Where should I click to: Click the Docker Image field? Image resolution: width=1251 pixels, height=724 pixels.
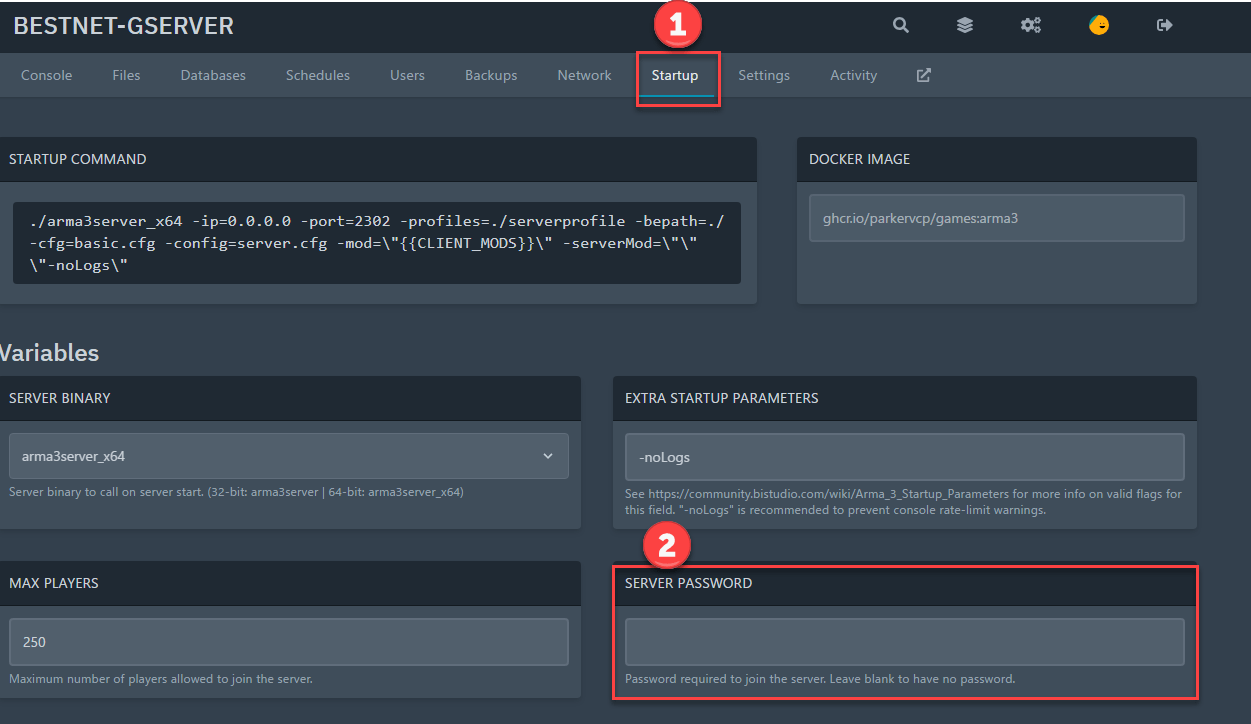pyautogui.click(x=997, y=218)
